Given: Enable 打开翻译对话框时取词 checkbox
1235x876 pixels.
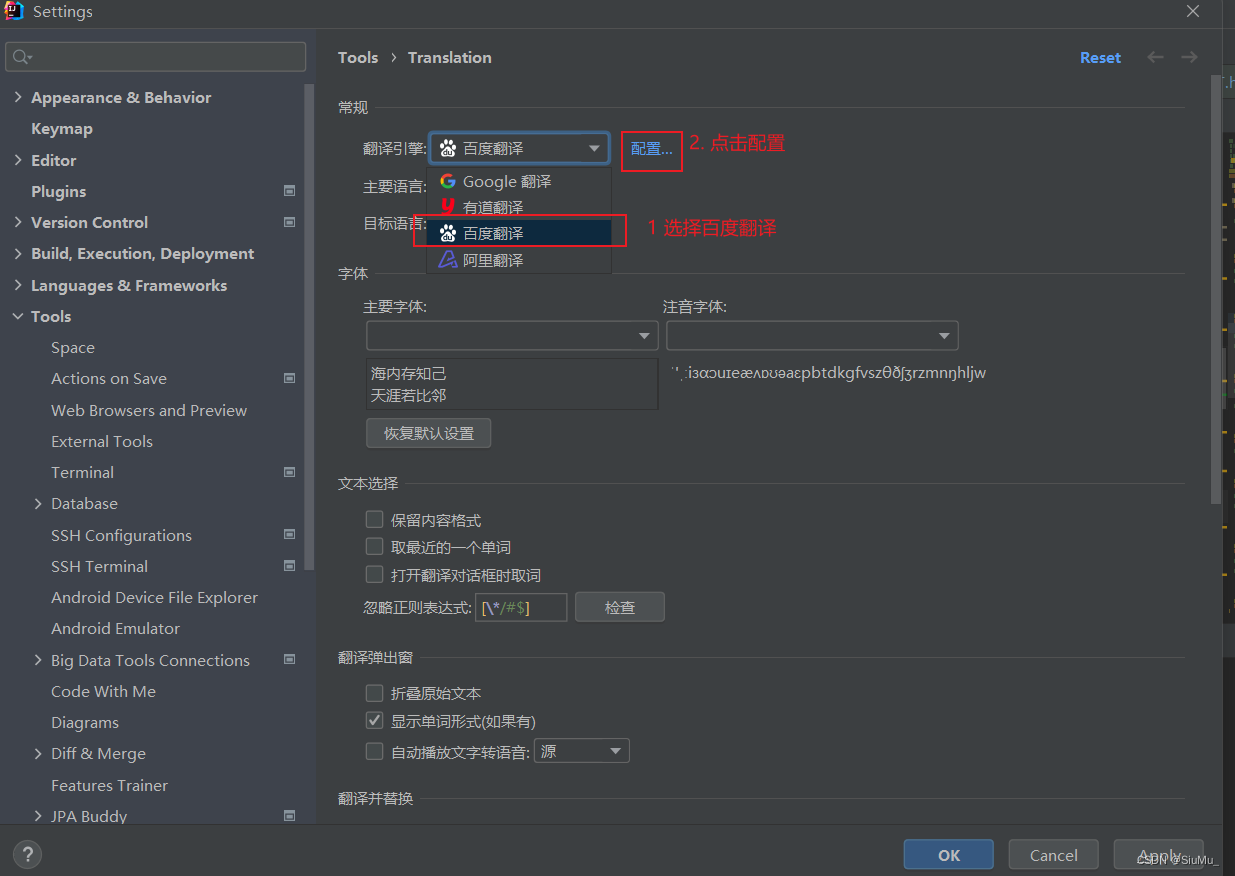Looking at the screenshot, I should (x=375, y=574).
